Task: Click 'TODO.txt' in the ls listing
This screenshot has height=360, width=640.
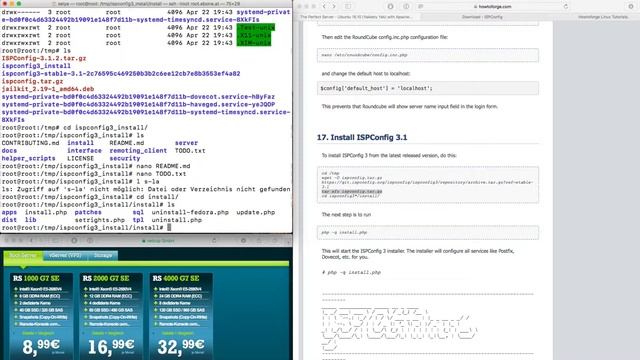Action: click(x=190, y=151)
